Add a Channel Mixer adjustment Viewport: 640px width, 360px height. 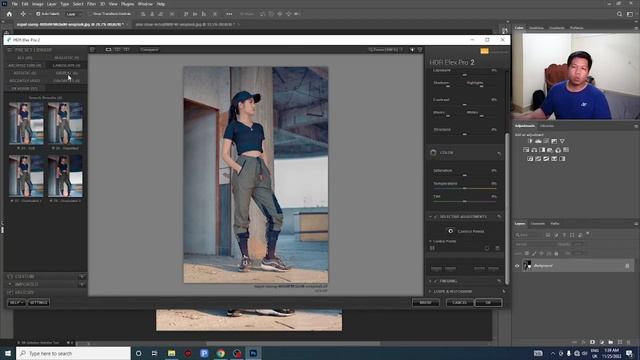(558, 150)
